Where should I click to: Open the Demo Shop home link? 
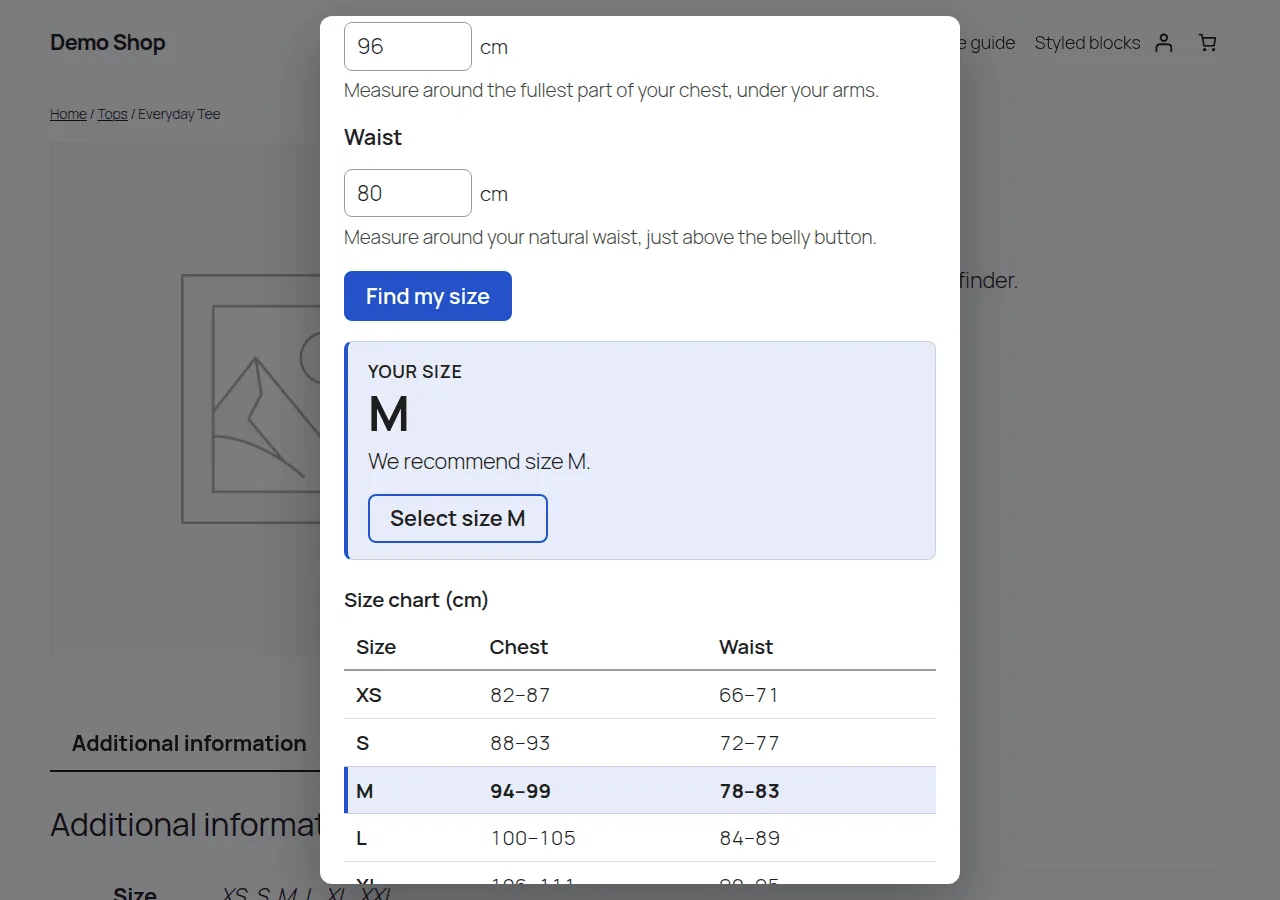coord(108,42)
